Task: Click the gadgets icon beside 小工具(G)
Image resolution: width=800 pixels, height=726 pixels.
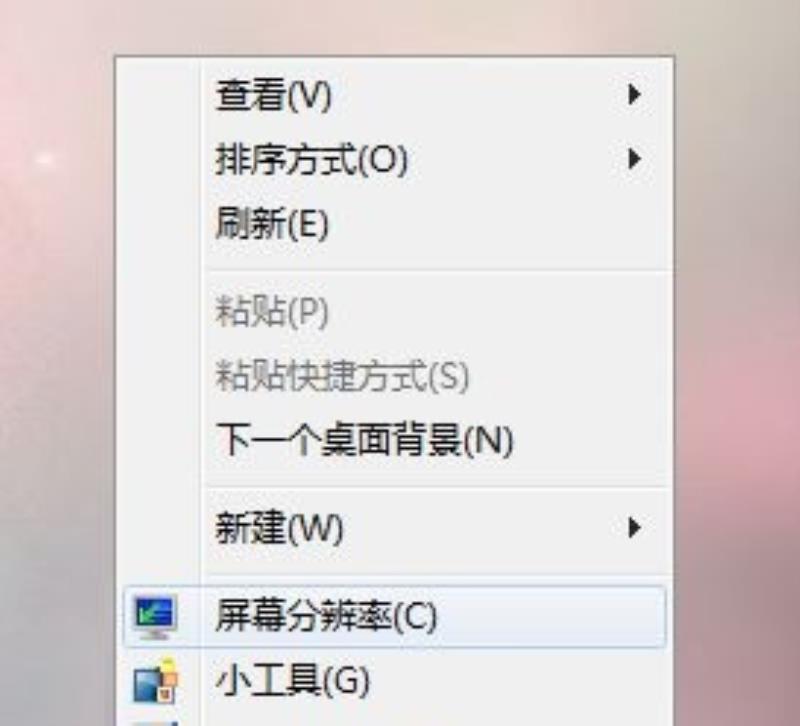Action: point(156,681)
